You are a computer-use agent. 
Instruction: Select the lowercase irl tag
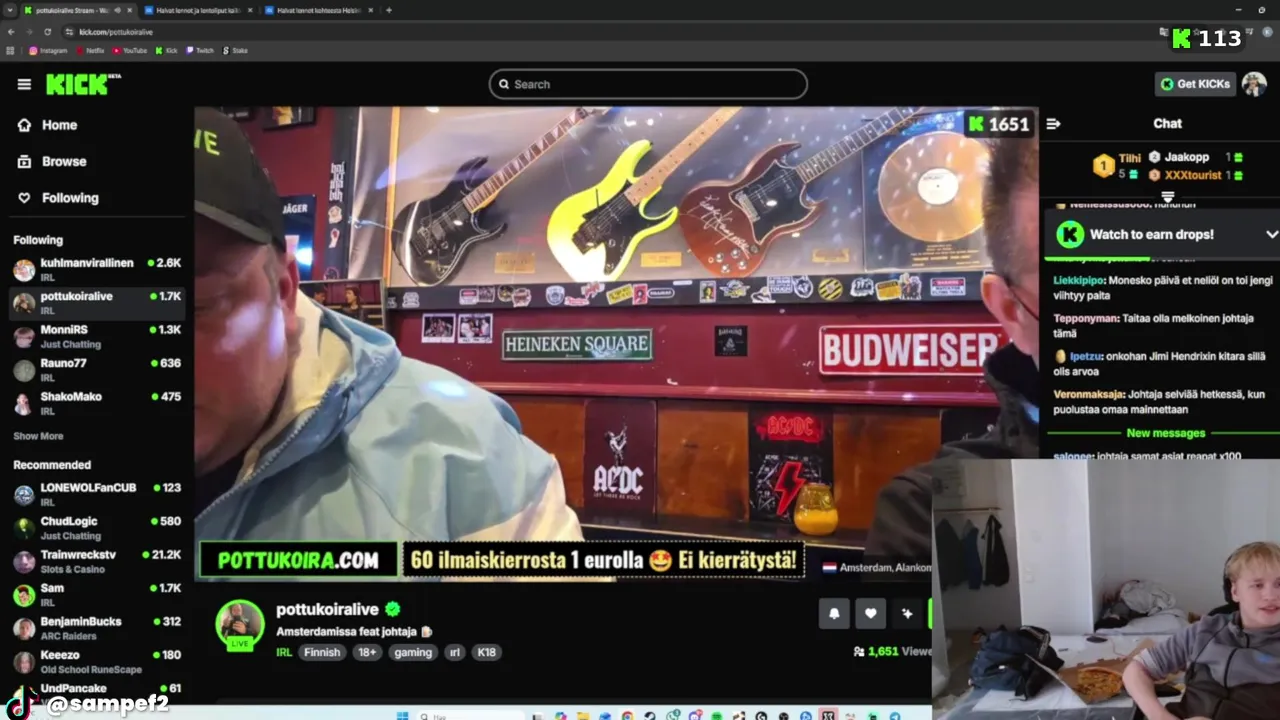[455, 652]
